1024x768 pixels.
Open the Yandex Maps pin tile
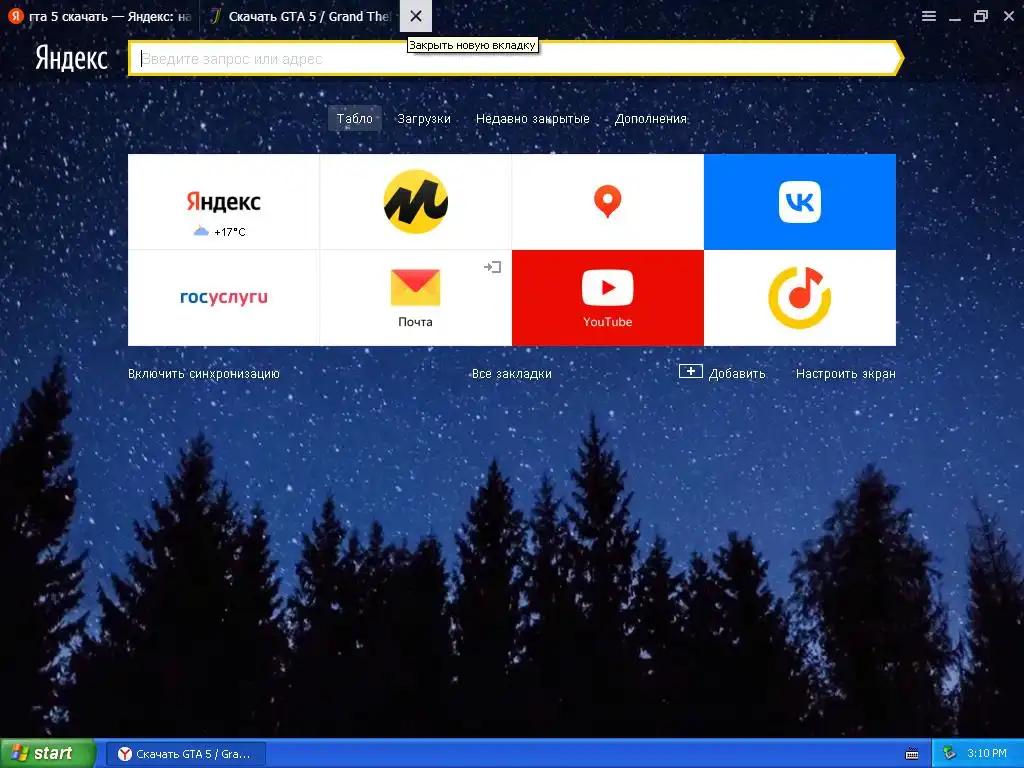(x=607, y=202)
